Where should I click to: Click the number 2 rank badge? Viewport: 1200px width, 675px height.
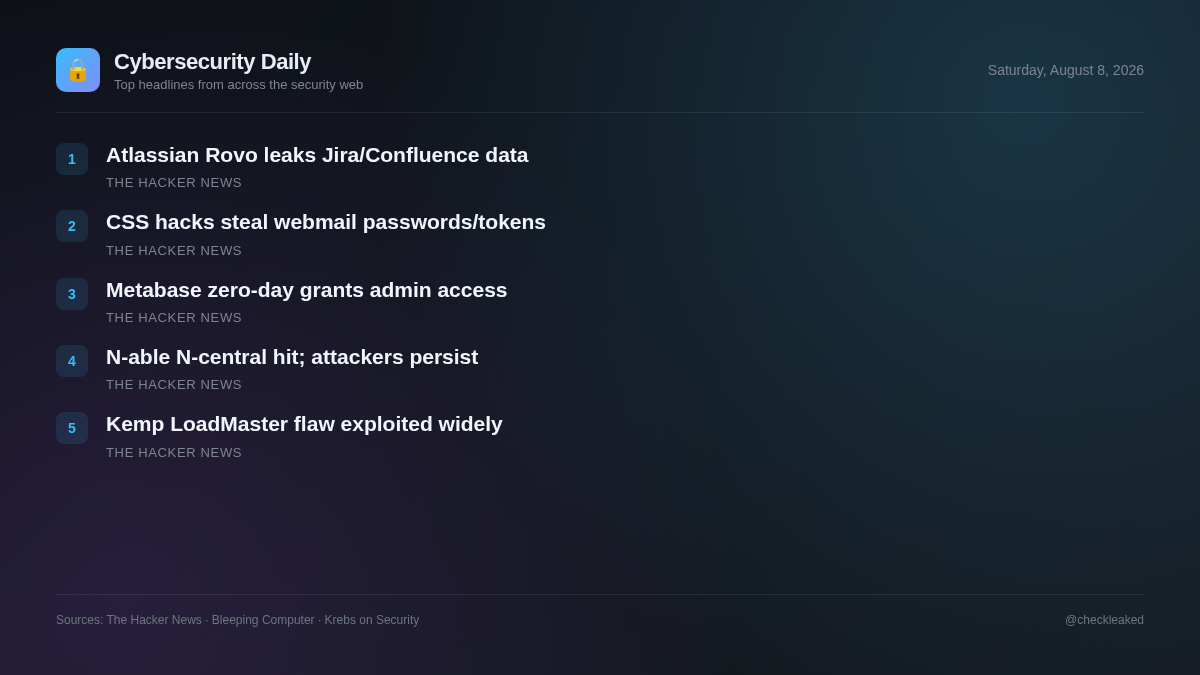click(72, 226)
